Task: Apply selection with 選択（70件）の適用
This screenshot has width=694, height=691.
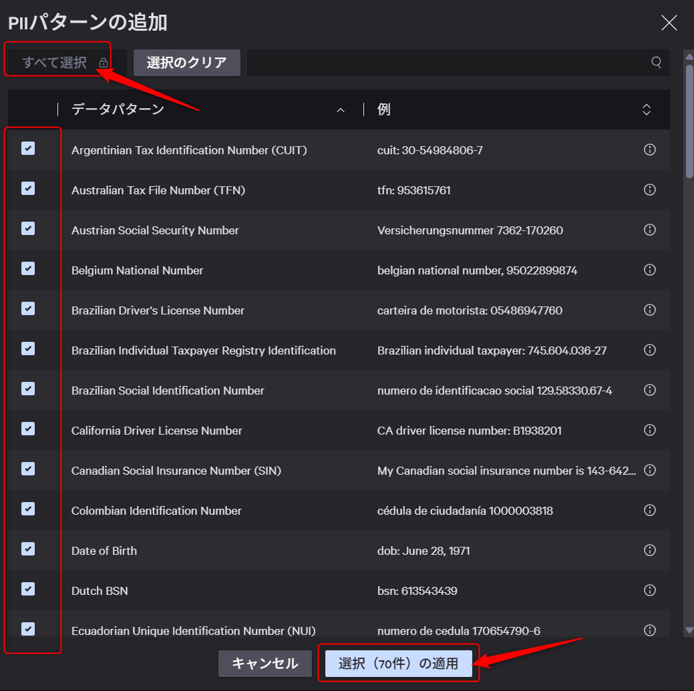Action: tap(398, 664)
